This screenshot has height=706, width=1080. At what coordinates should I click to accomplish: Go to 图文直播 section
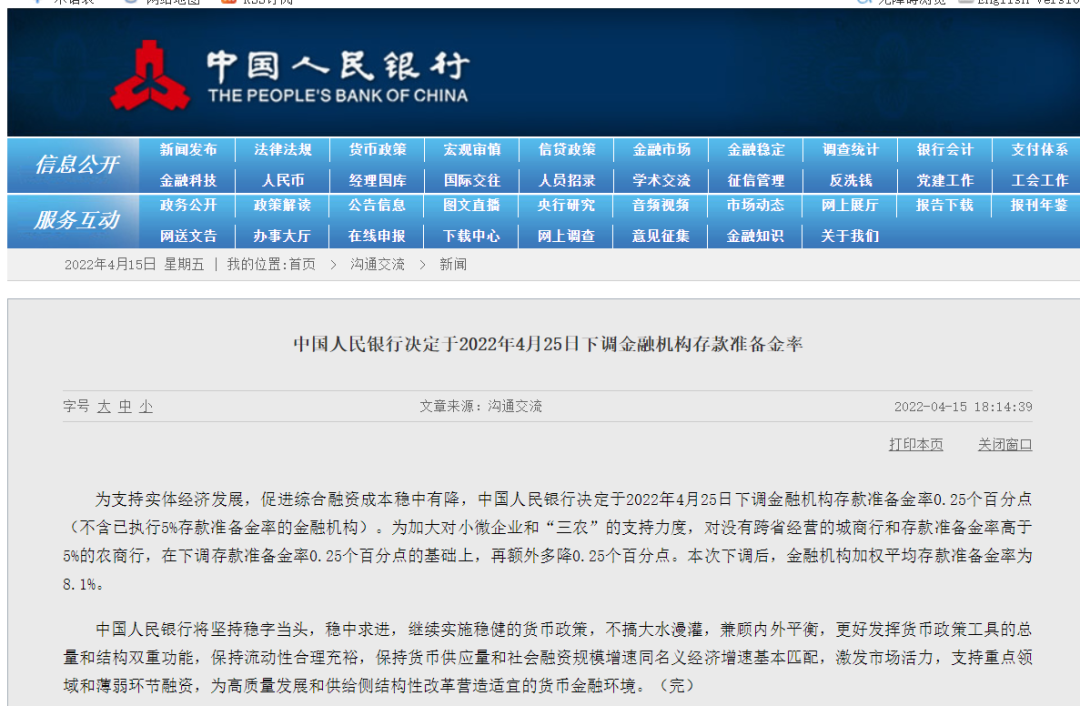471,205
